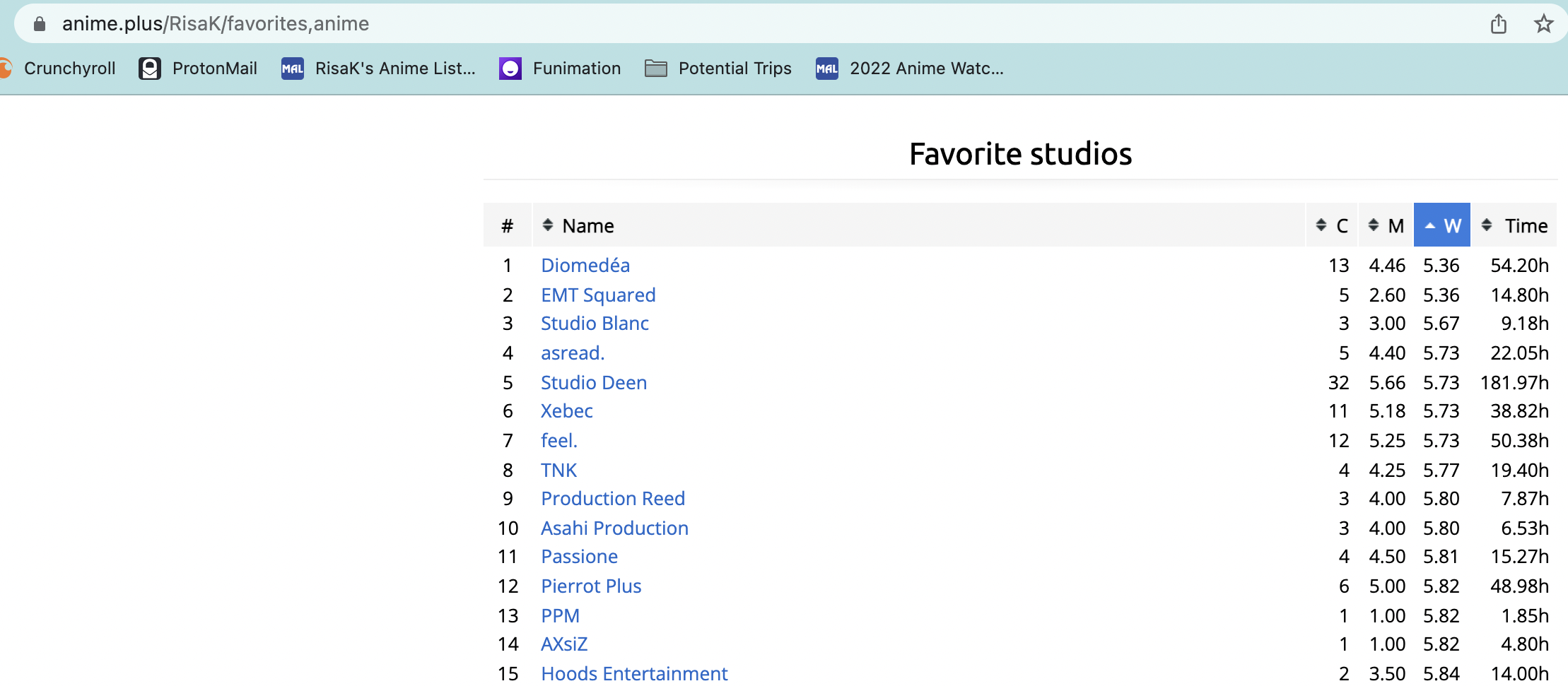The width and height of the screenshot is (1568, 686).
Task: Sort the table by Time column
Action: (1515, 226)
